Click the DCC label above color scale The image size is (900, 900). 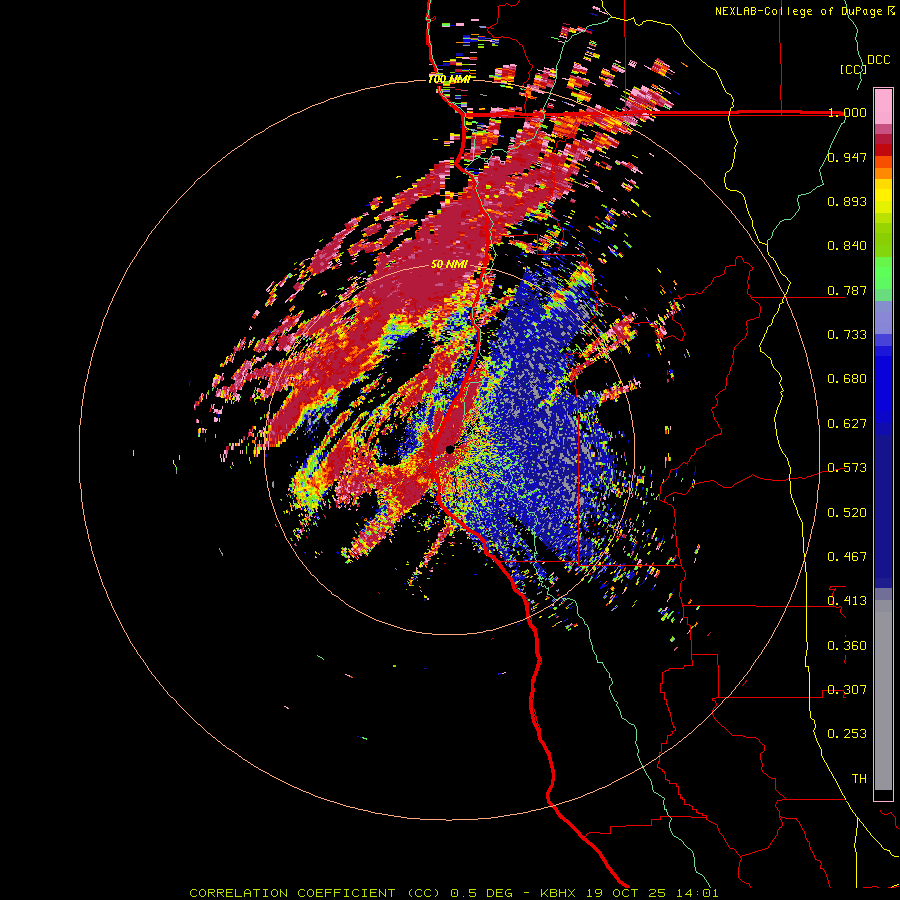pos(878,59)
